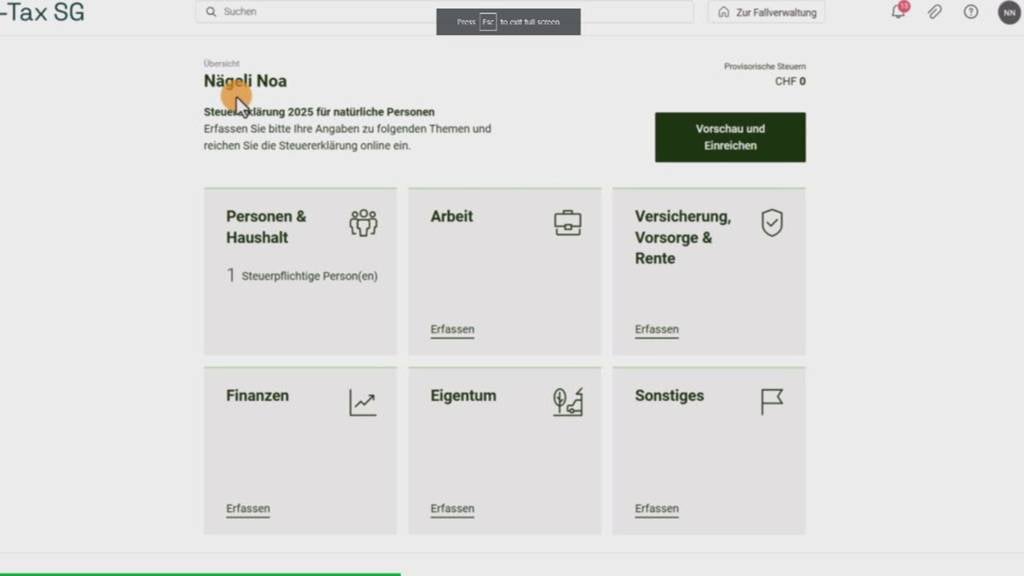
Task: Click the flag icon in the Sonstiges card
Action: 772,402
